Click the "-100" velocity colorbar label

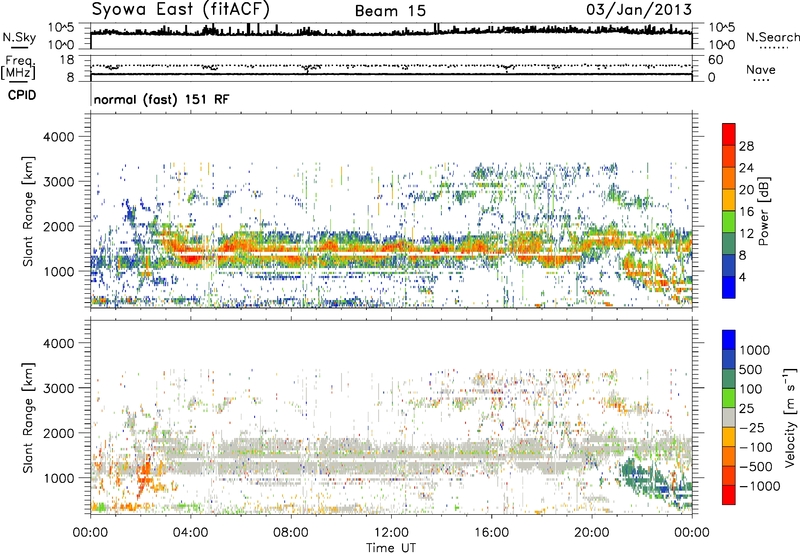756,447
